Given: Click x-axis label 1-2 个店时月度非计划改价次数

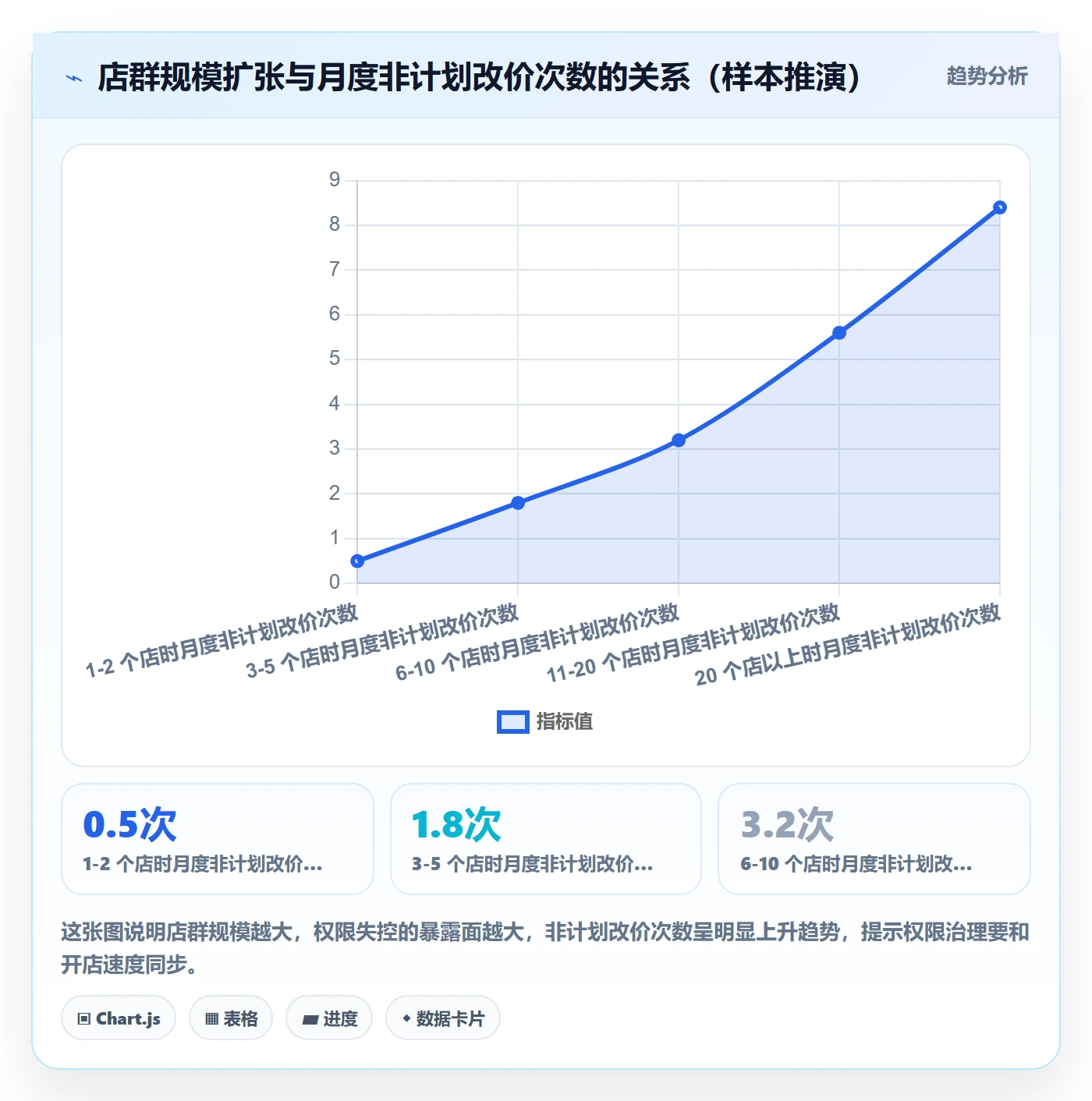Looking at the screenshot, I should [x=222, y=641].
